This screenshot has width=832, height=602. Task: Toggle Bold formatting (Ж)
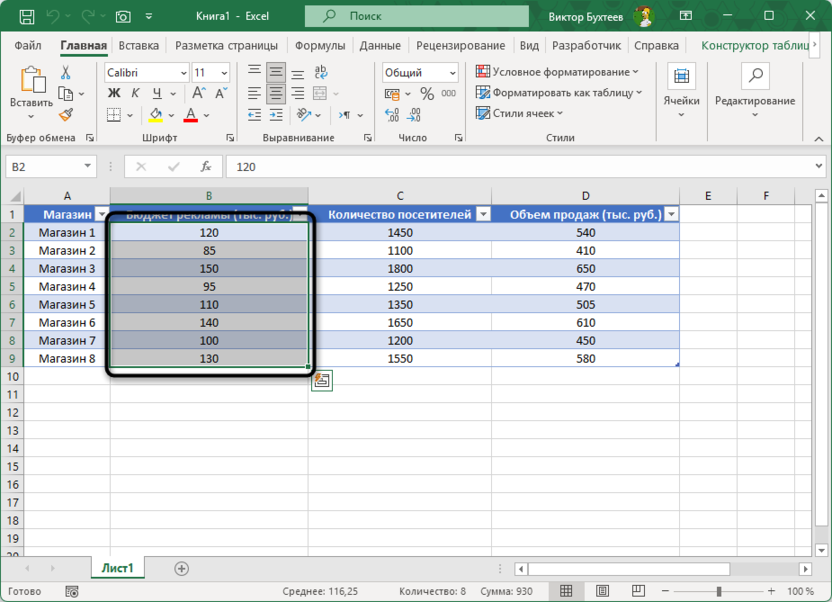point(113,93)
